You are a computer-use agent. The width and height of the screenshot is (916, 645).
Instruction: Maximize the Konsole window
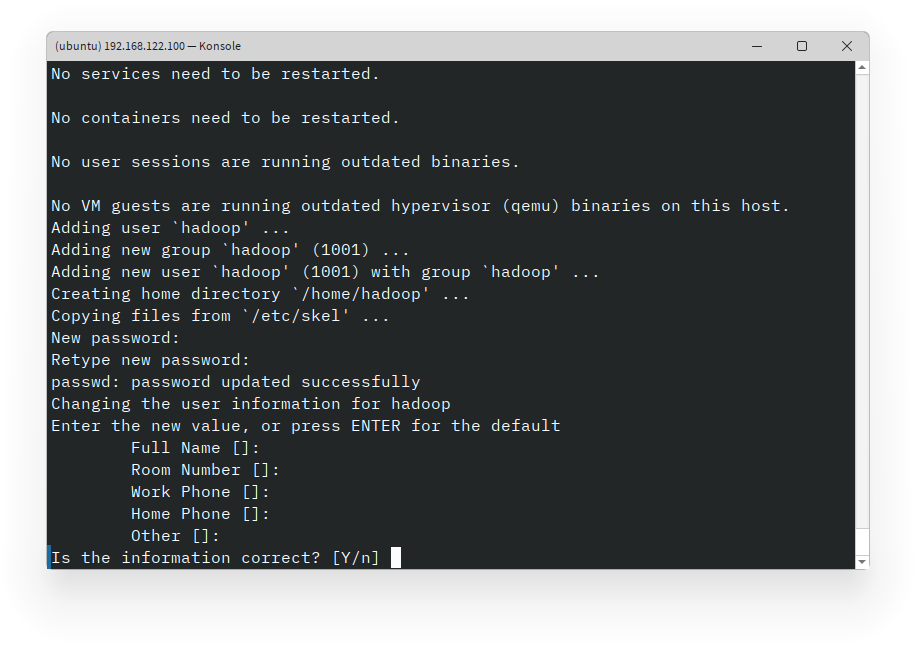pyautogui.click(x=802, y=46)
